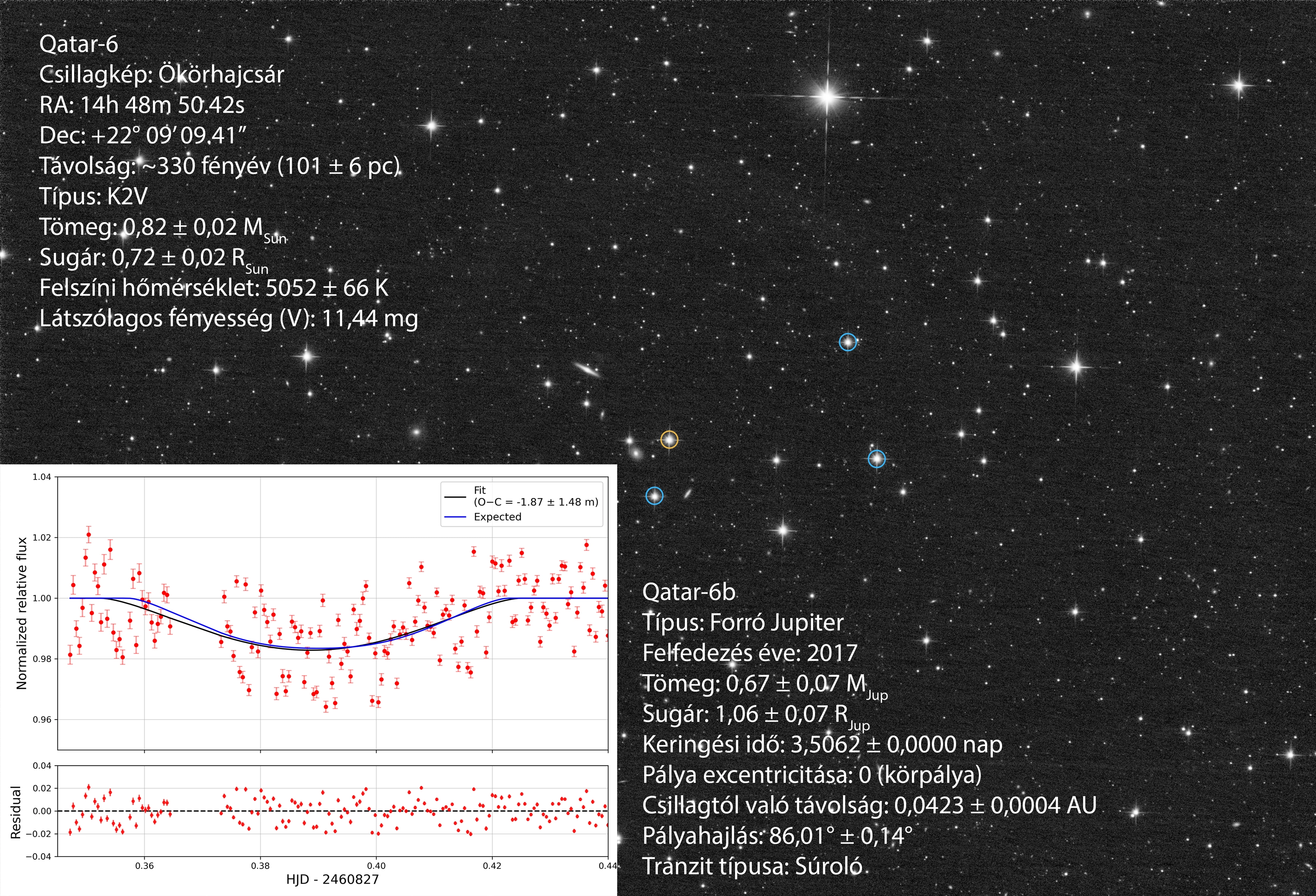Click the topmost blue-circled comparison star
This screenshot has height=896, width=1316.
point(848,342)
